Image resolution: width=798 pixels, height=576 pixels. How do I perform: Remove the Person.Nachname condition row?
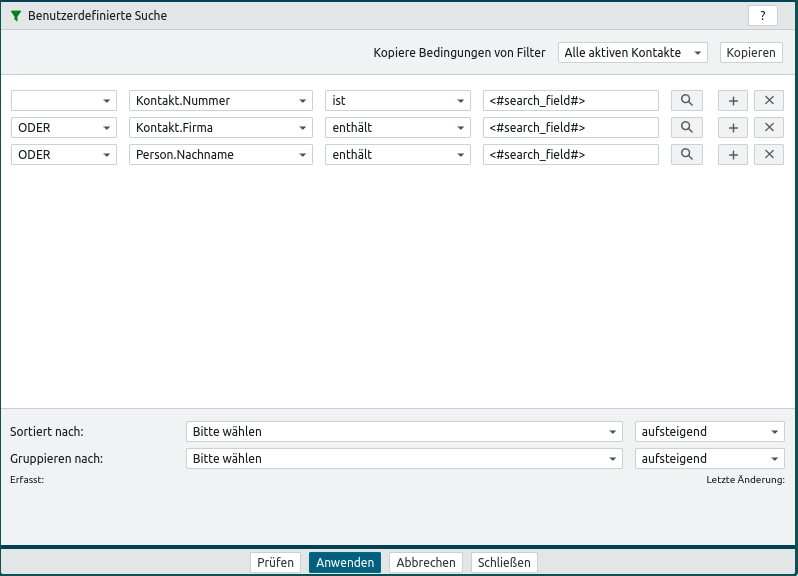coord(768,154)
